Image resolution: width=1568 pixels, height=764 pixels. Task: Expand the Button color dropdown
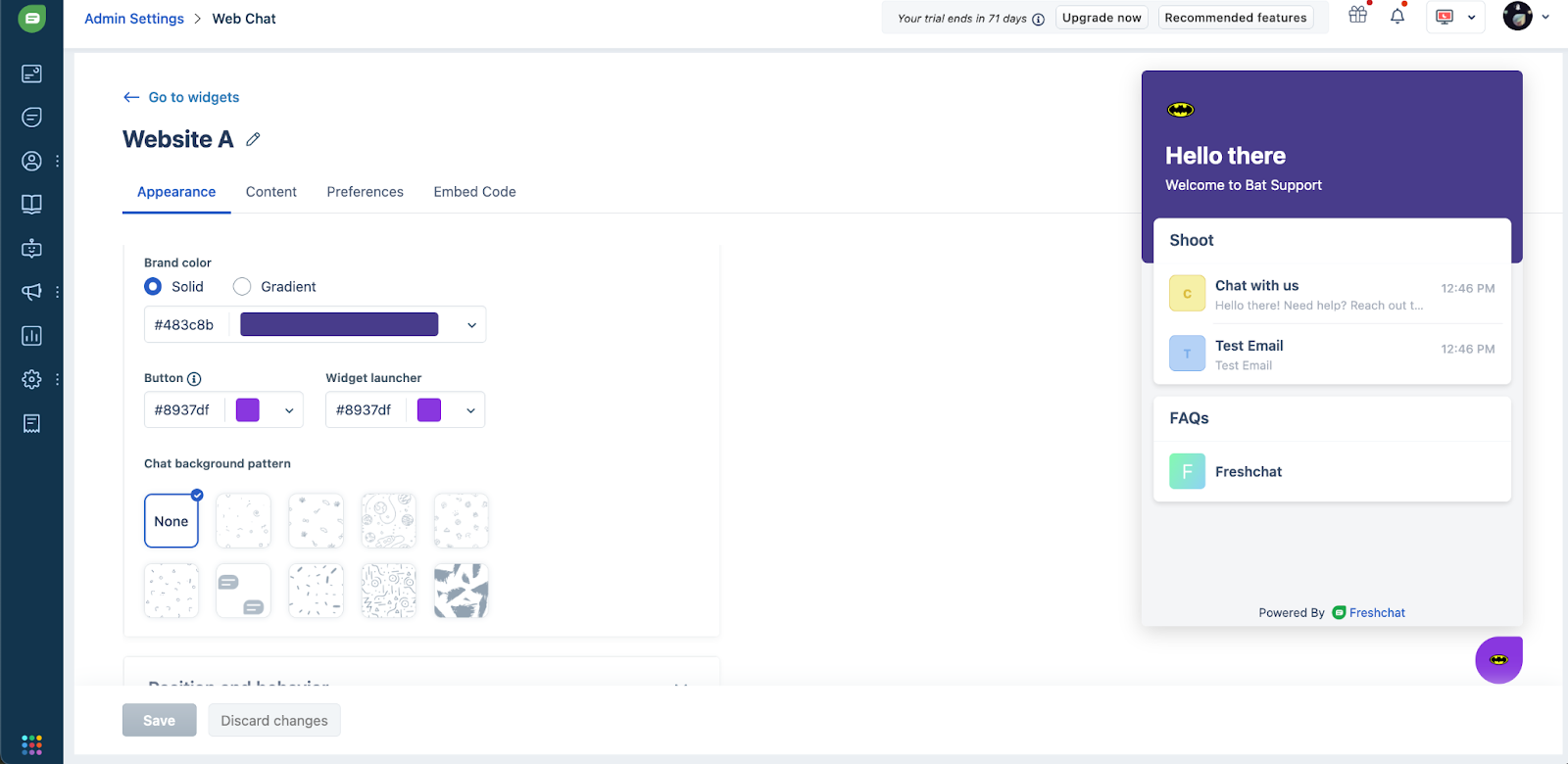(289, 410)
